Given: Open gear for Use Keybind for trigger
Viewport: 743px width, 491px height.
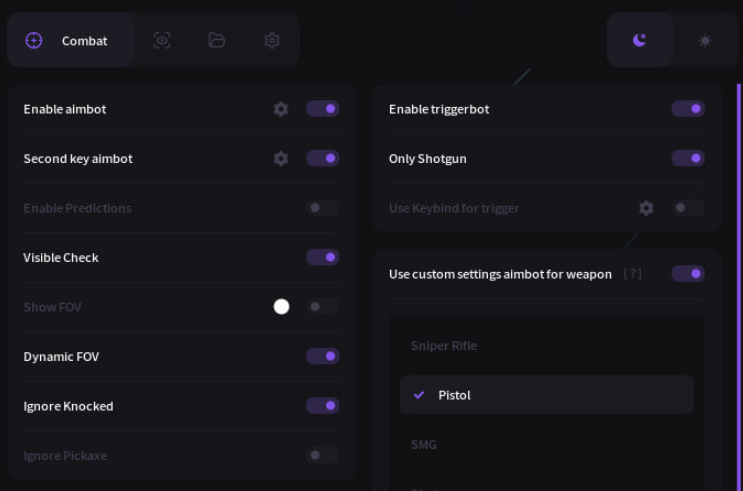Looking at the screenshot, I should 646,208.
